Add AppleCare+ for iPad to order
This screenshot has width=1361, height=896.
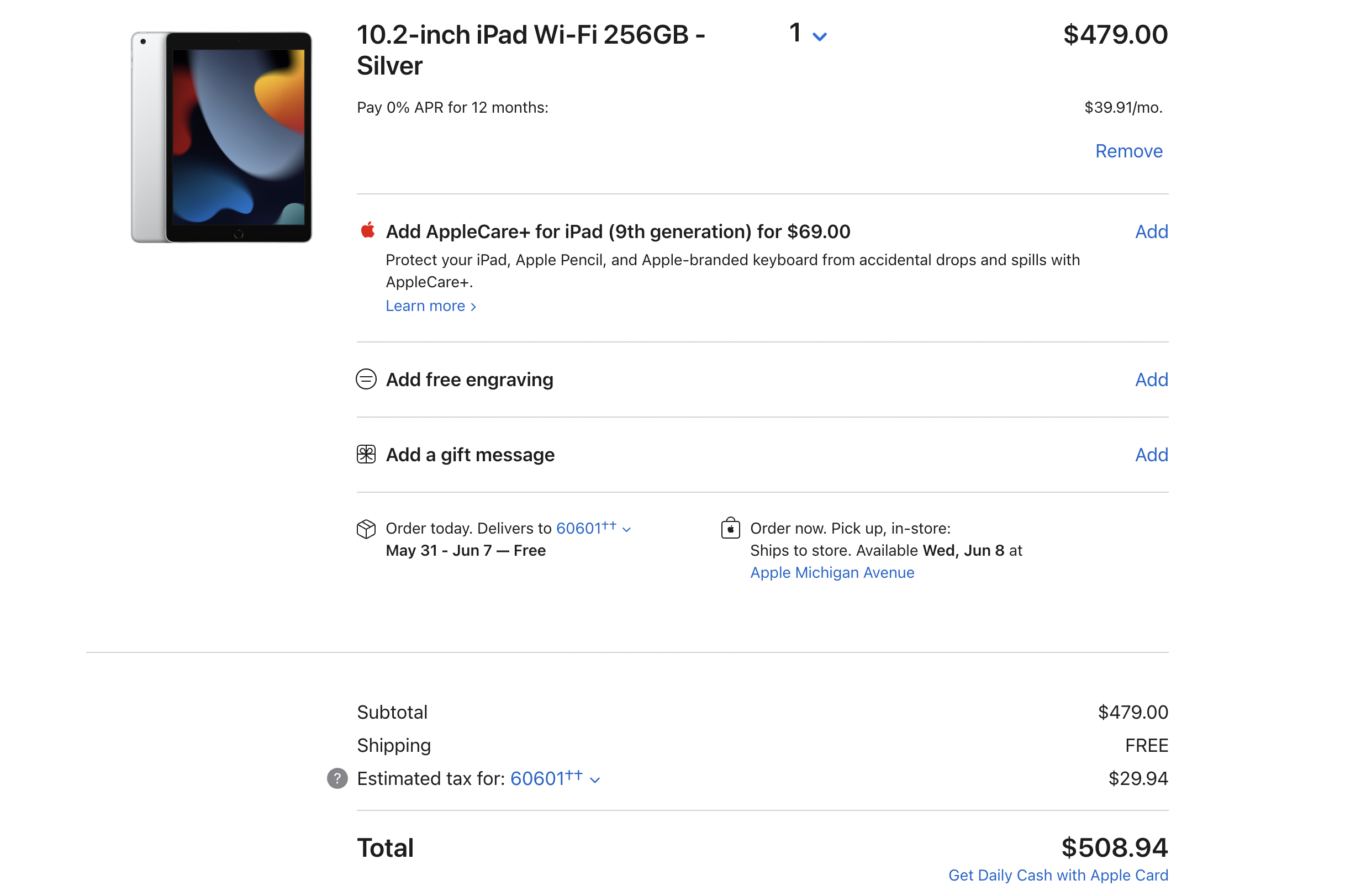1151,231
